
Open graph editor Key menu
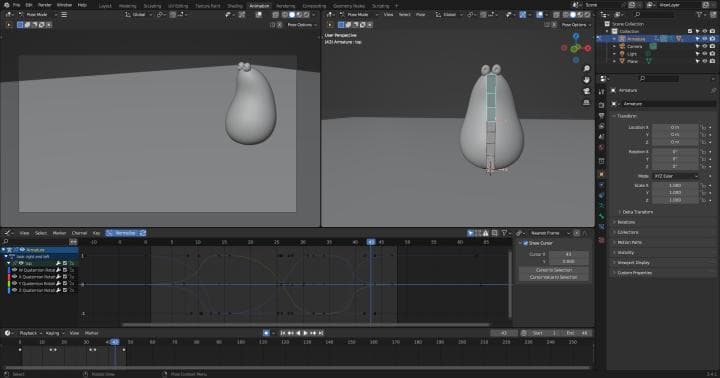click(96, 233)
